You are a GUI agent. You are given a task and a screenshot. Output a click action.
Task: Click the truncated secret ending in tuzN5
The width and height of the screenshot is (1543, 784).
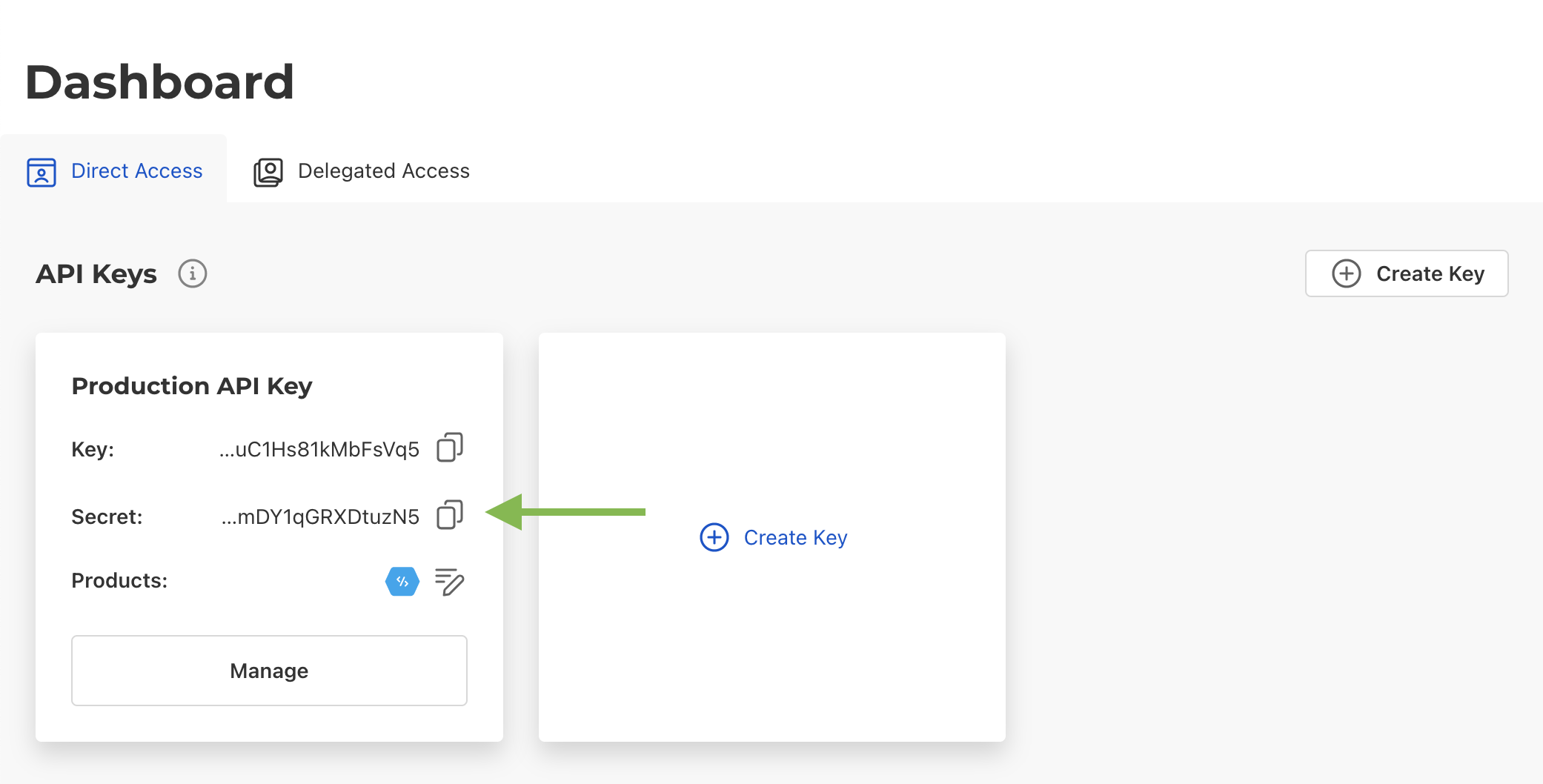click(x=320, y=516)
